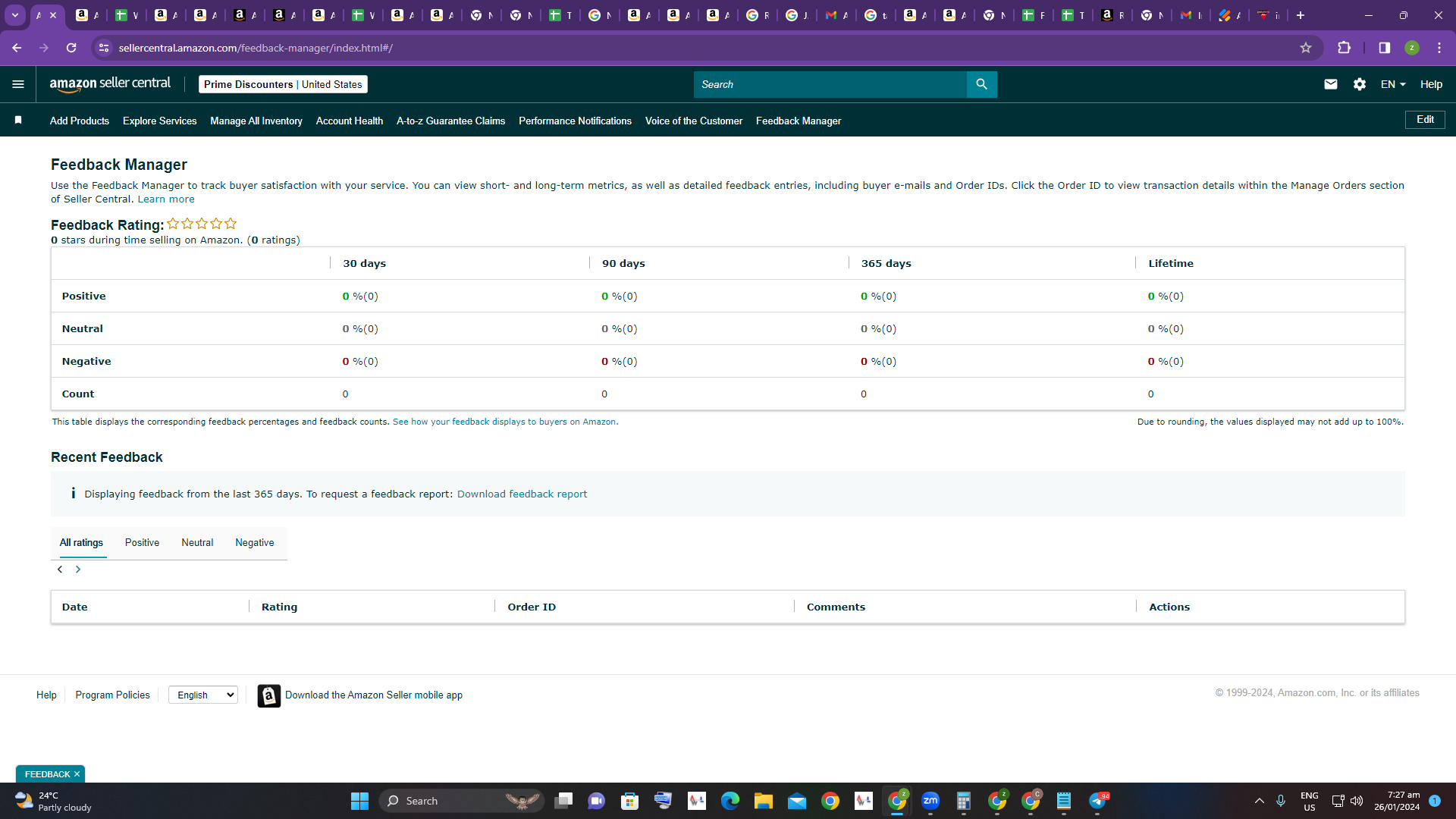1456x819 pixels.
Task: Click the Amazon Seller Central logo
Action: [x=110, y=84]
